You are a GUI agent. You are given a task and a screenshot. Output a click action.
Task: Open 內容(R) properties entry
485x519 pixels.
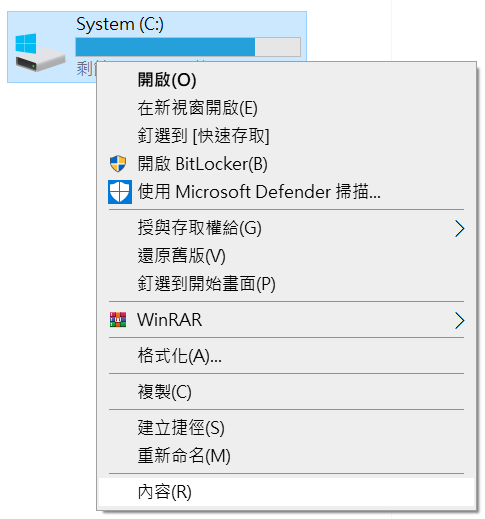point(287,492)
